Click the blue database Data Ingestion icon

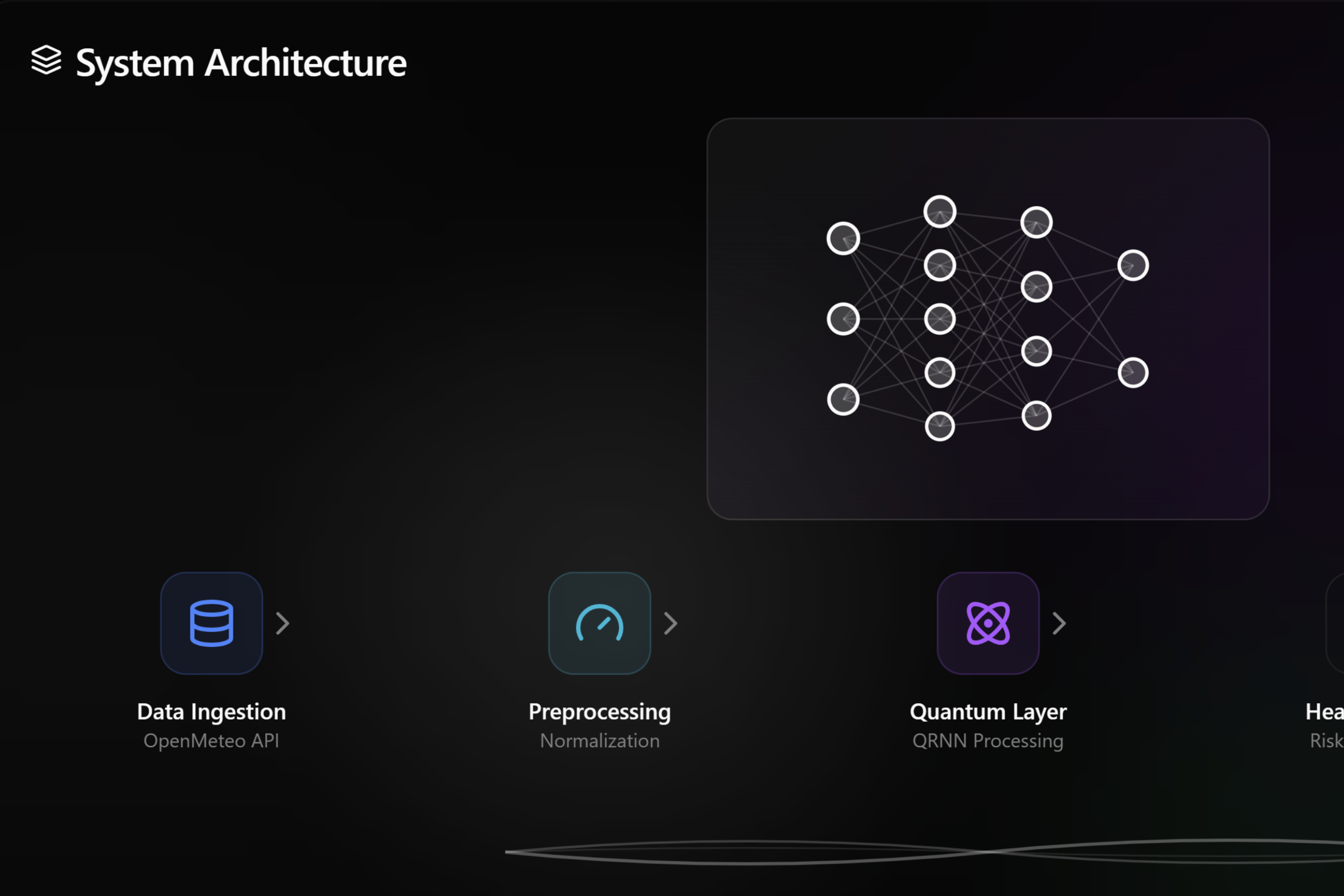point(211,623)
